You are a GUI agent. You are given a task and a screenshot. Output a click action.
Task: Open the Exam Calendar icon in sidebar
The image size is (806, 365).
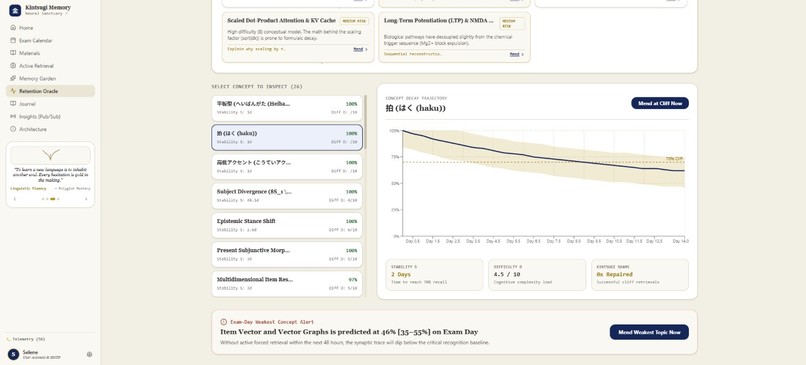point(13,40)
